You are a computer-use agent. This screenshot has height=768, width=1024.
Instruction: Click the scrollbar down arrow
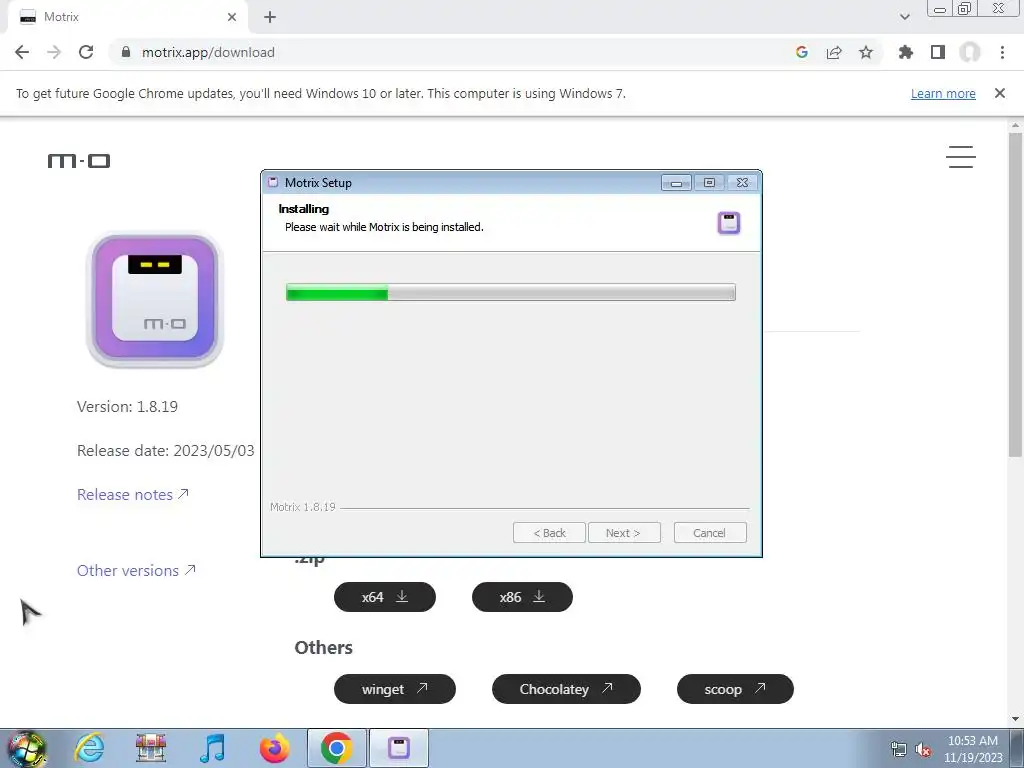click(x=1015, y=718)
